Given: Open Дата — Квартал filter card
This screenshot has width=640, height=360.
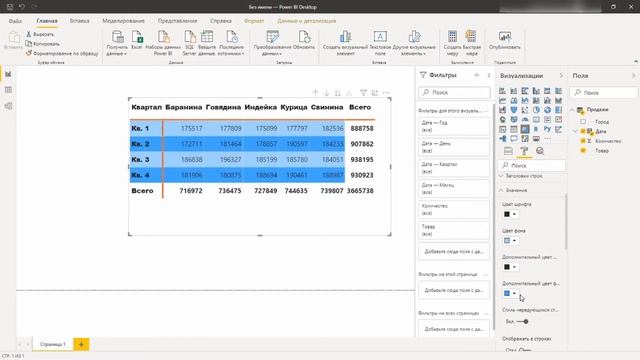Looking at the screenshot, I should tap(454, 168).
